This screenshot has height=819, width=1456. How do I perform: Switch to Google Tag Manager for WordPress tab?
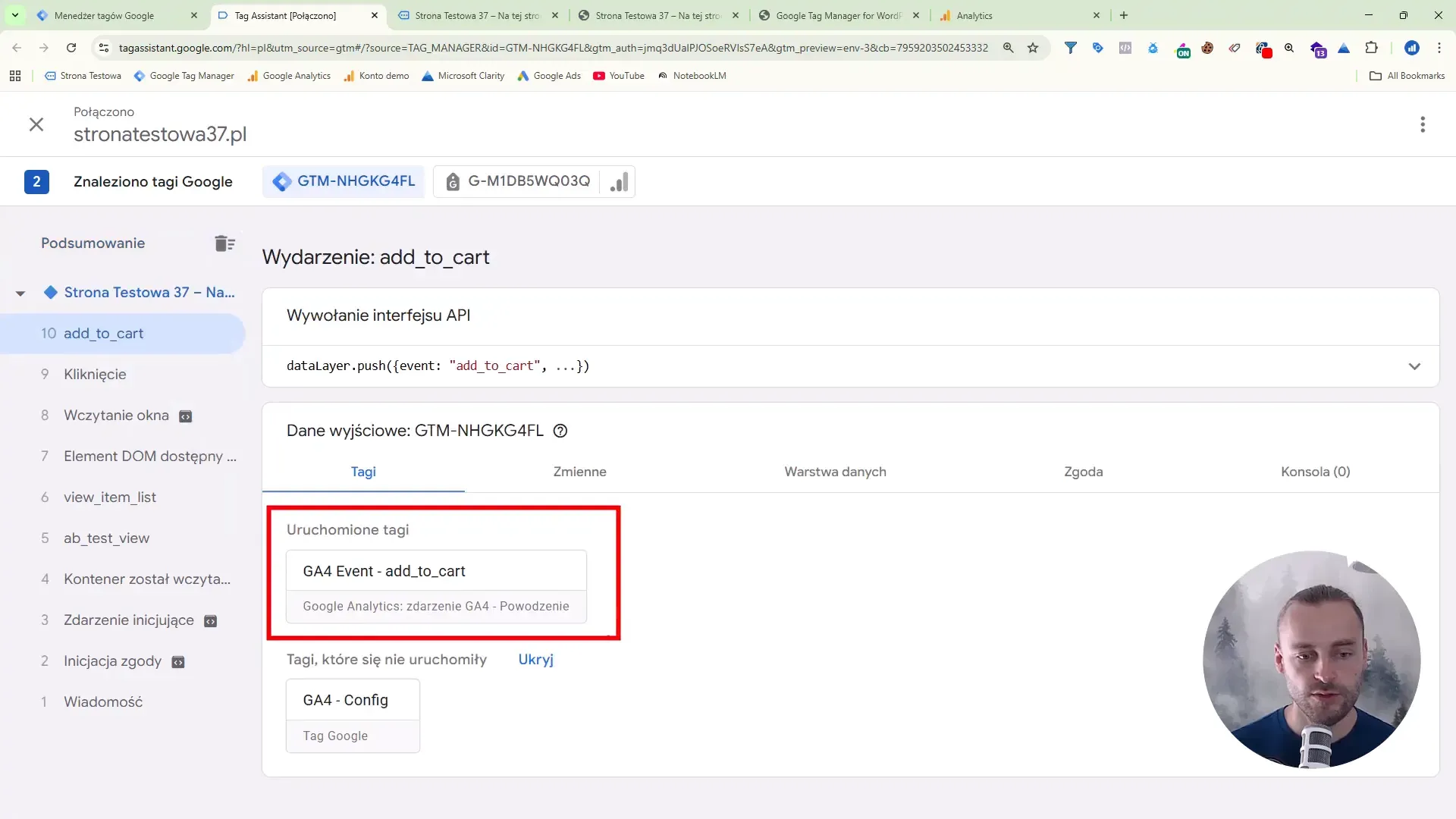[x=839, y=15]
